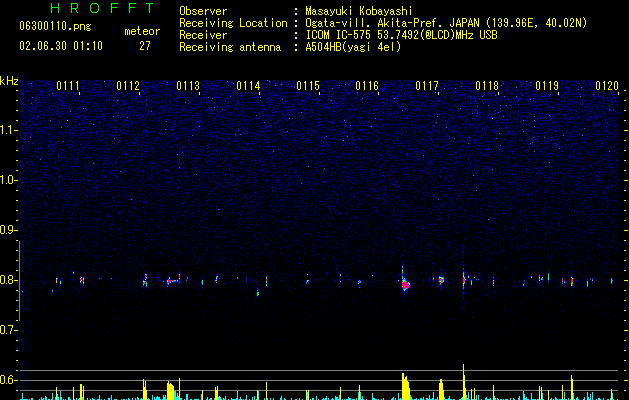Click the Receiver label
Image resolution: width=629 pixels, height=400 pixels.
(x=203, y=35)
